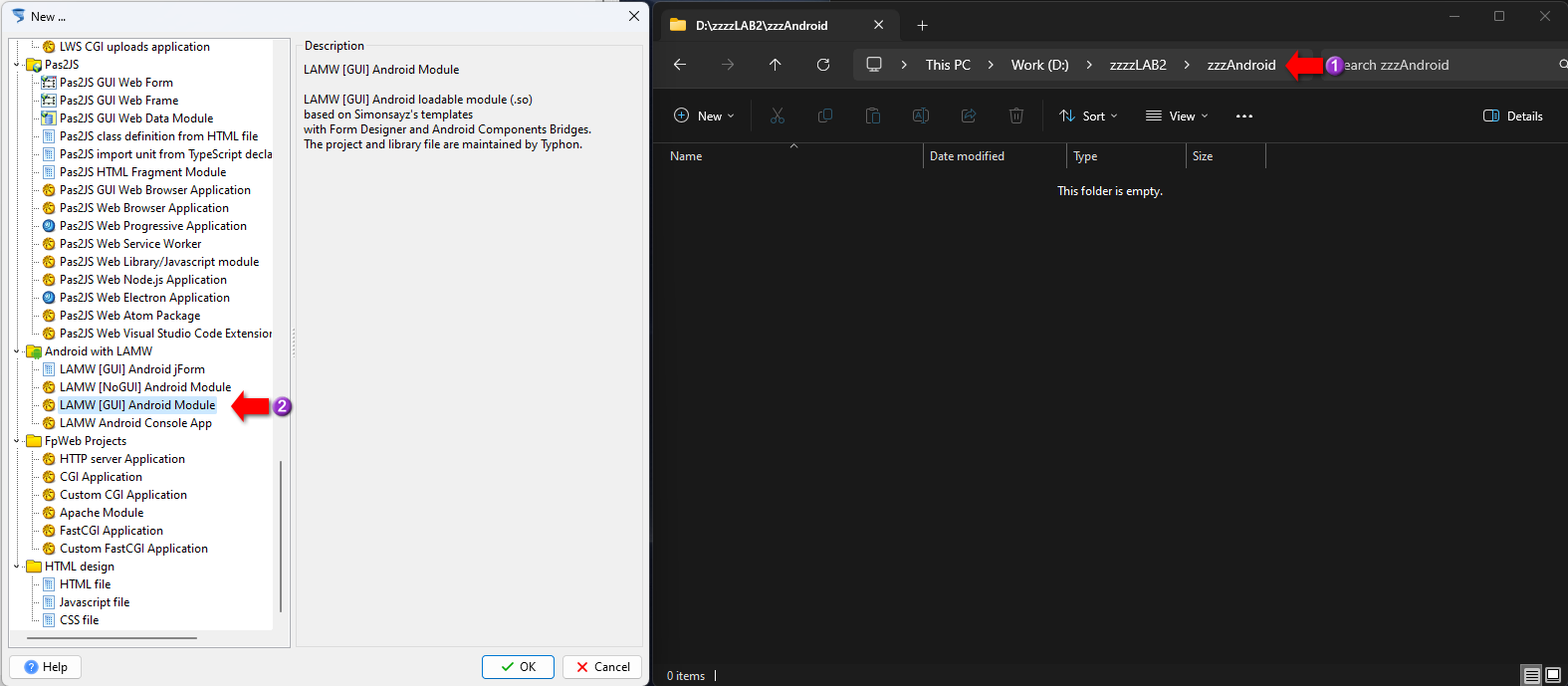
Task: Open the Sort dropdown menu
Action: (1088, 116)
